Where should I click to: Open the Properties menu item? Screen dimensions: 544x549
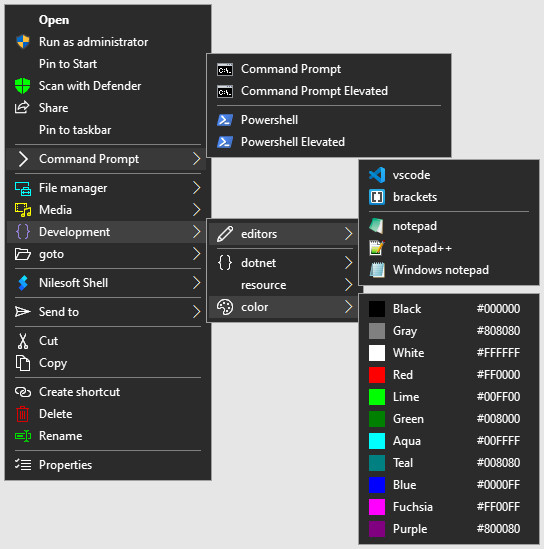tap(107, 465)
